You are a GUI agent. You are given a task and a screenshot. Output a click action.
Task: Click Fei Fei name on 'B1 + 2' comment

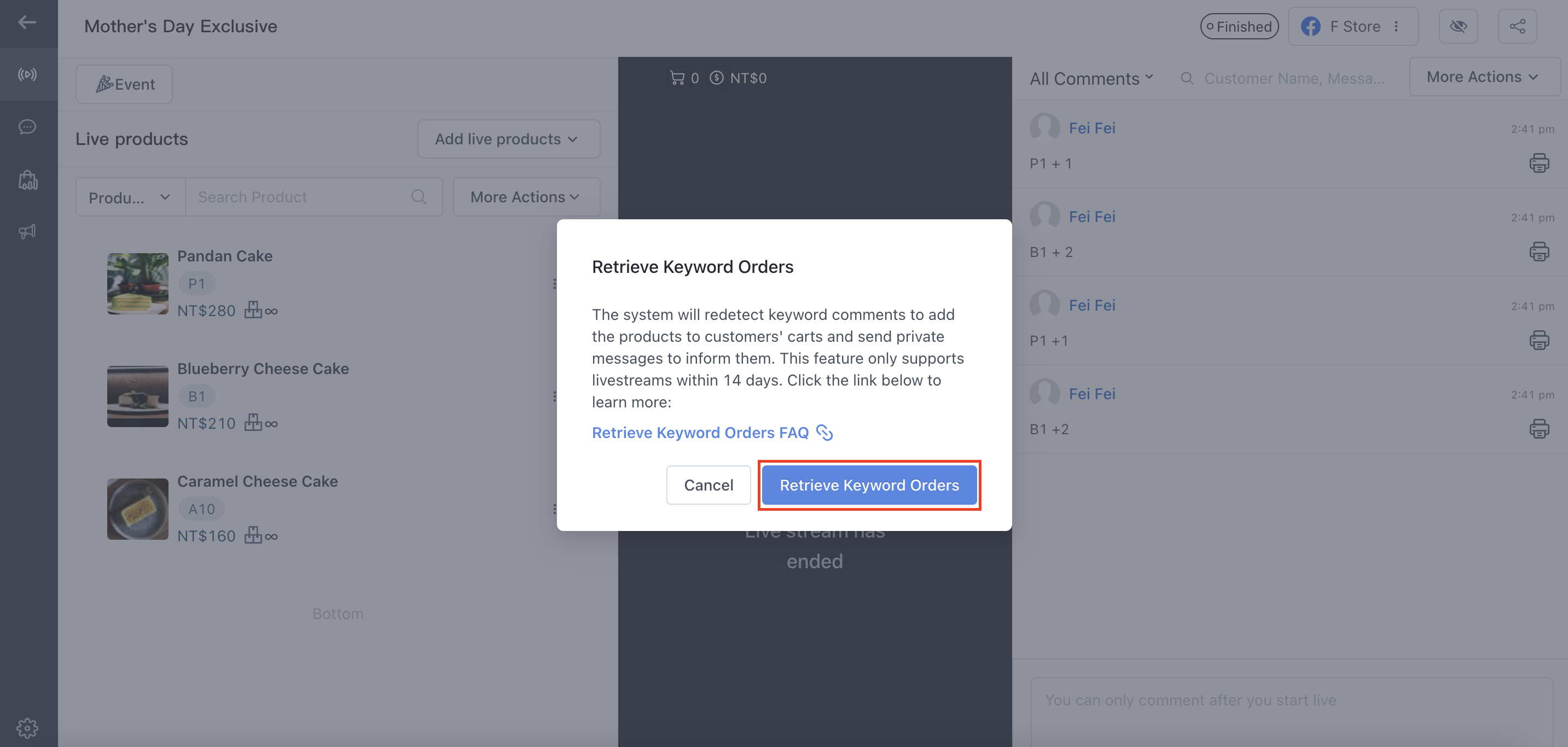[x=1092, y=217]
